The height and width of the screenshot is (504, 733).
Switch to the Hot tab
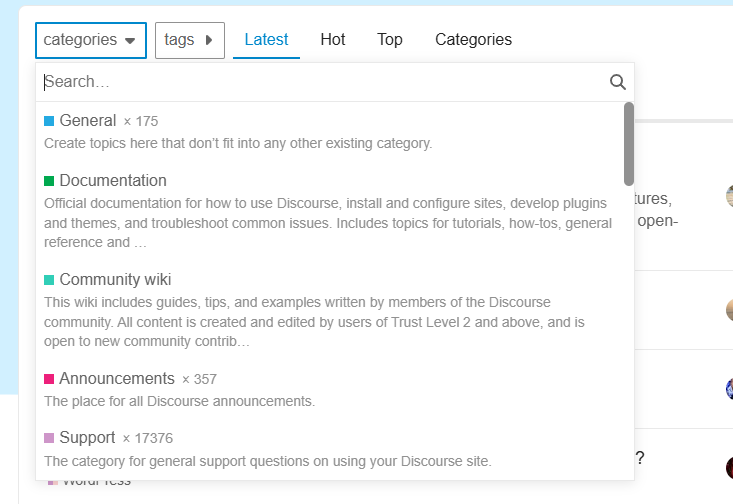[333, 40]
